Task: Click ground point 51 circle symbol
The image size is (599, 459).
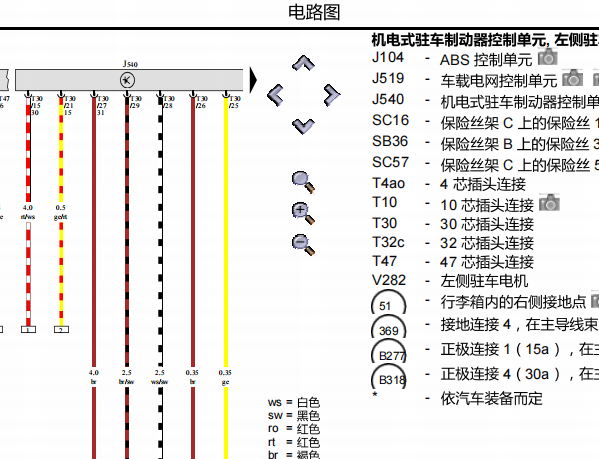Action: pos(389,303)
